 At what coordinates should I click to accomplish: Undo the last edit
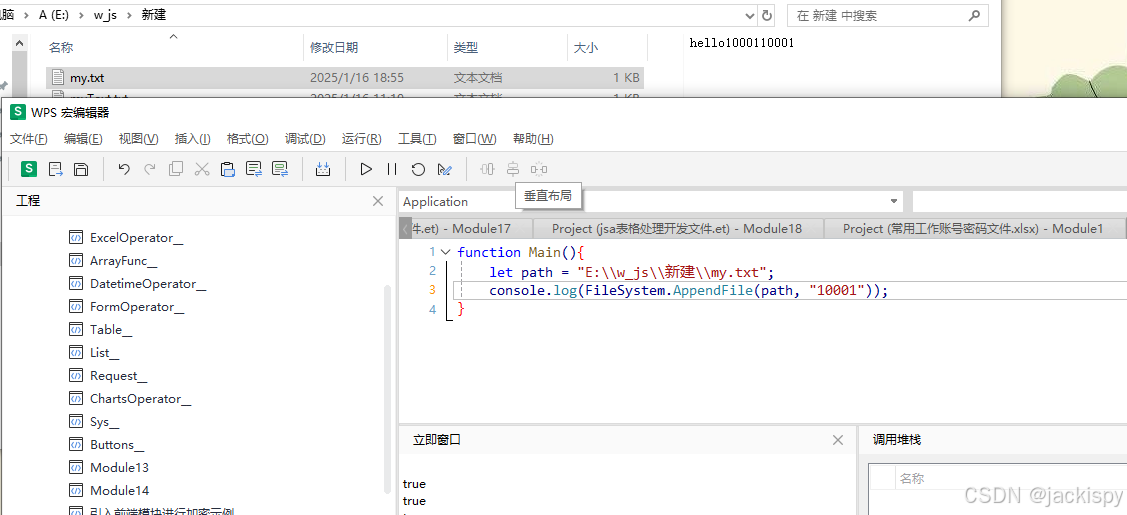[x=124, y=169]
